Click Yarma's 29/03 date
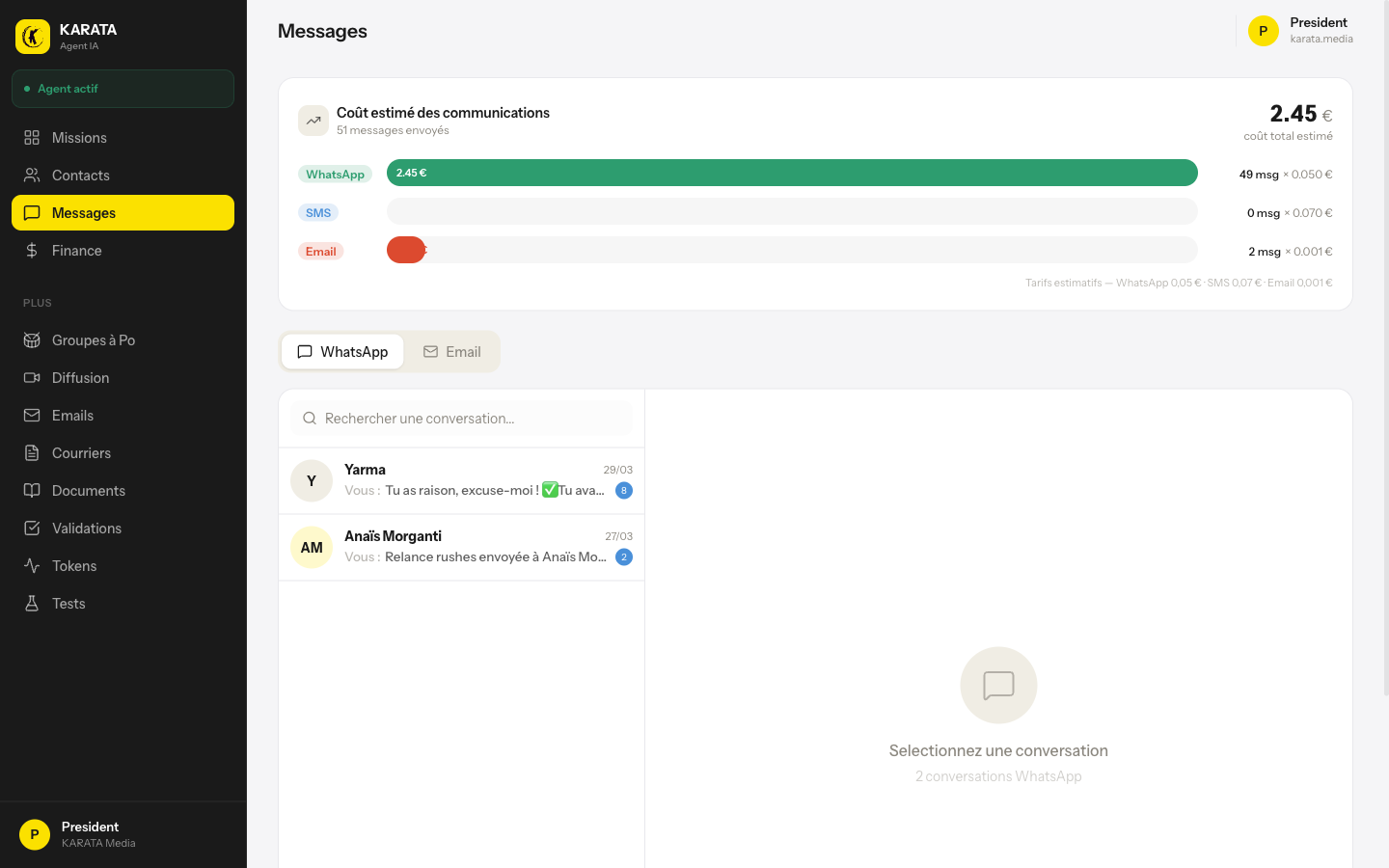This screenshot has height=868, width=1389. pos(618,470)
